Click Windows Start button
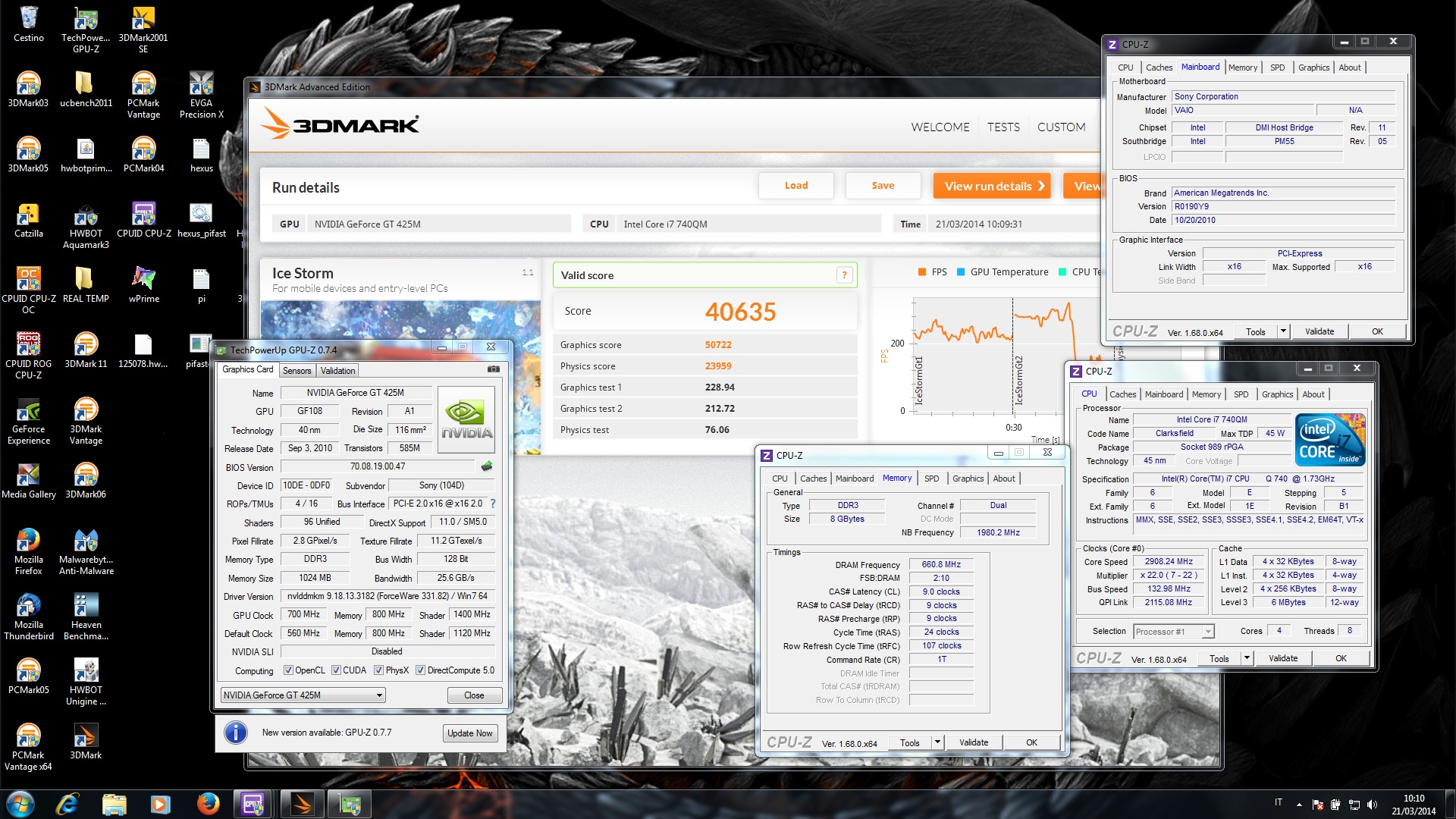 click(x=20, y=804)
